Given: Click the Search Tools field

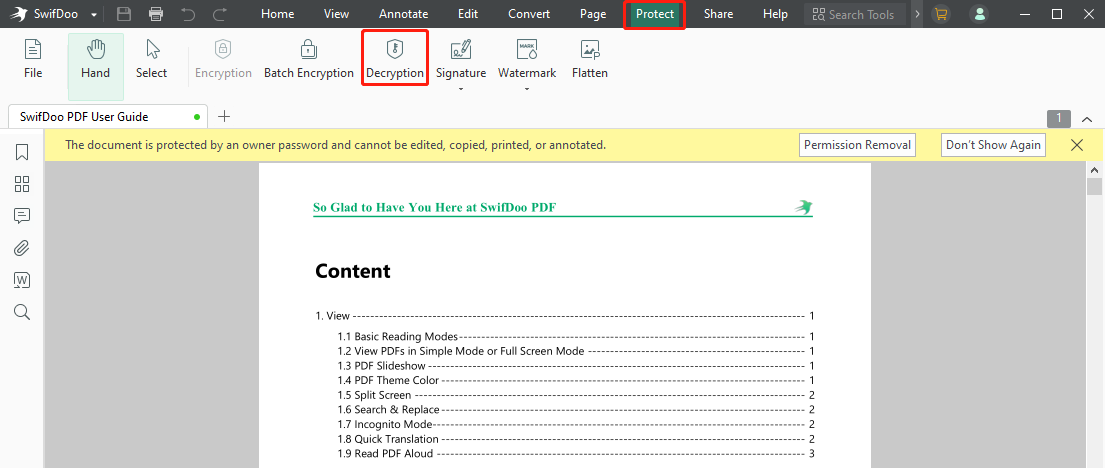Looking at the screenshot, I should tap(855, 14).
